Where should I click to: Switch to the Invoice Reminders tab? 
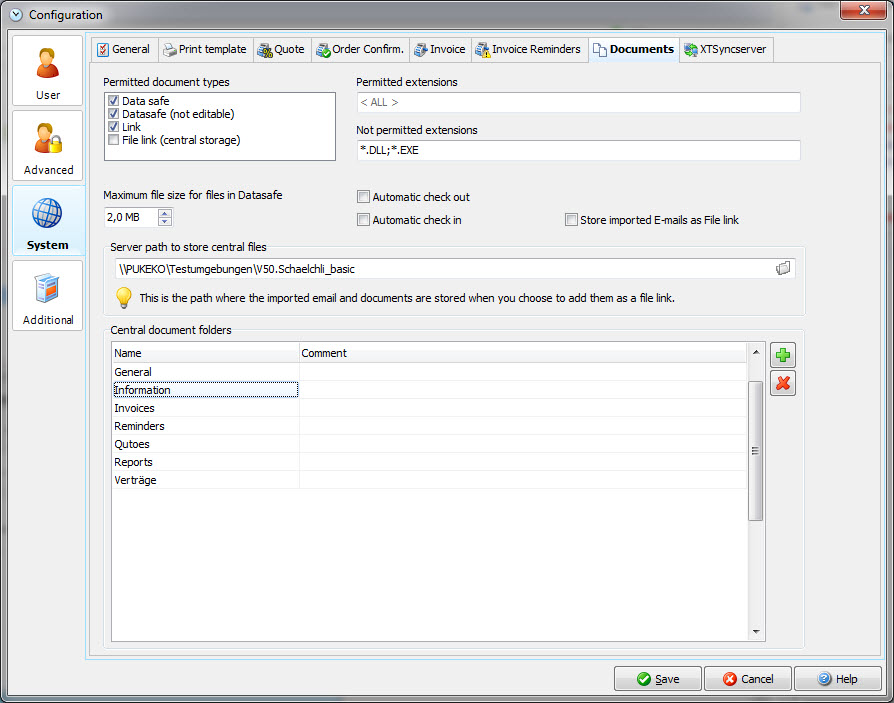coord(529,49)
